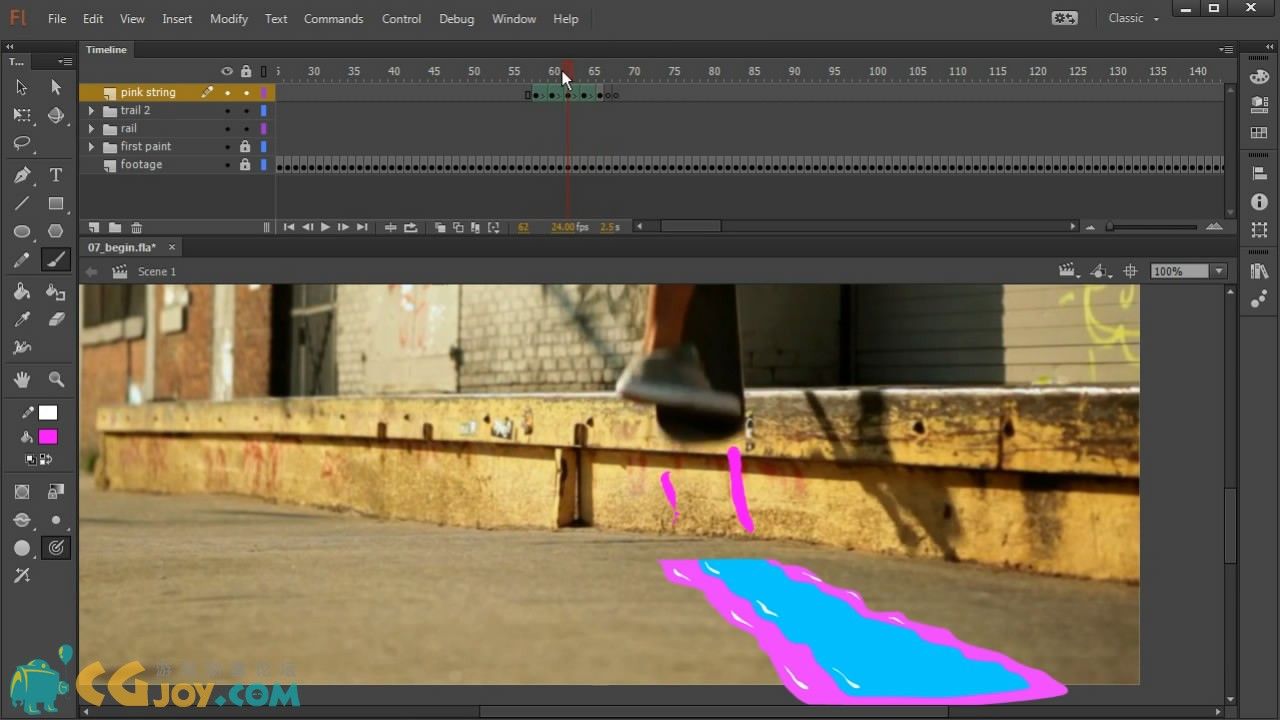Screen dimensions: 1280x720
Task: Select the Oval tool
Action: coord(21,231)
